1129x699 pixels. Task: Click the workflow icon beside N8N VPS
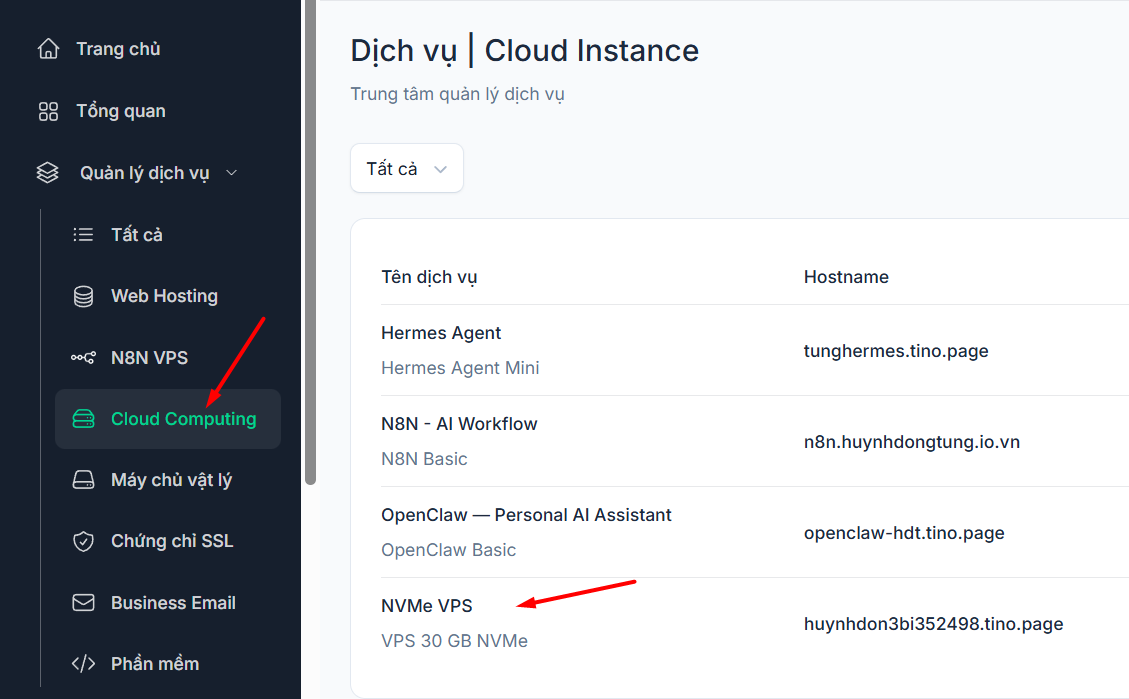(84, 358)
